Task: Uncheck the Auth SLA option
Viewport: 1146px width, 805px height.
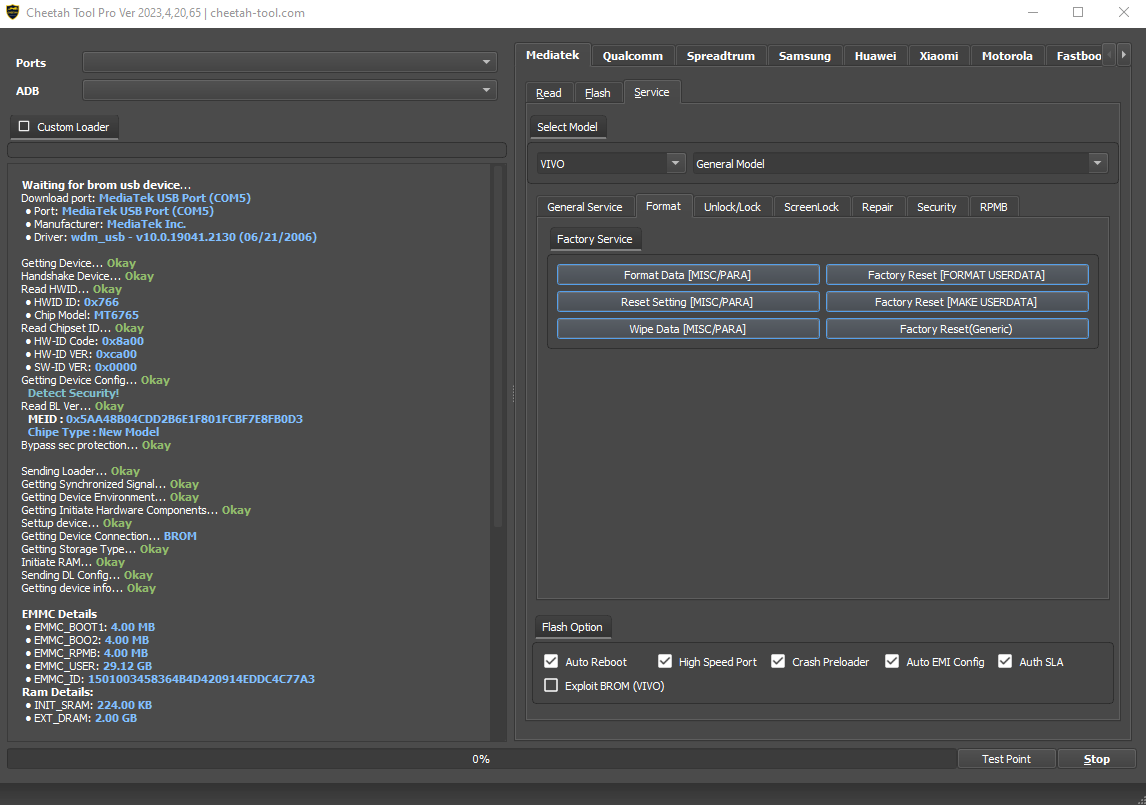Action: [1005, 661]
